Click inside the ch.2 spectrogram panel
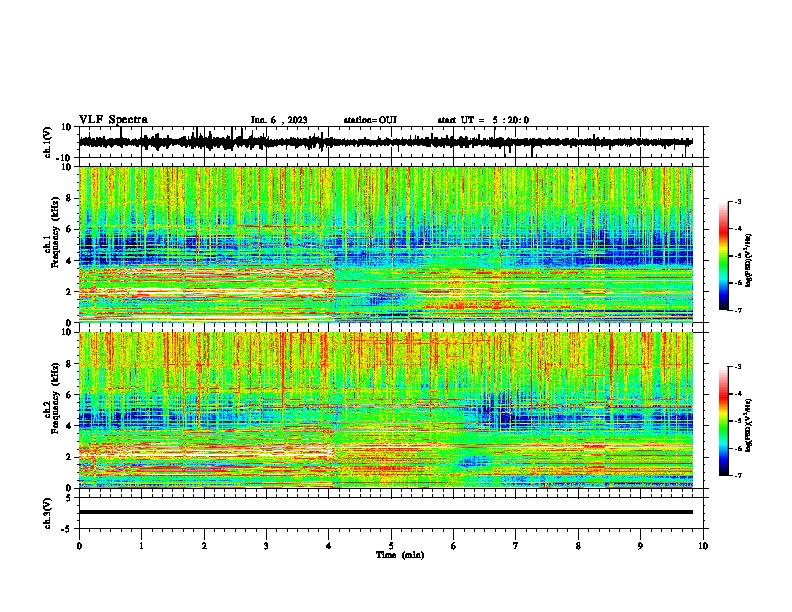This screenshot has height=612, width=792. click(385, 410)
